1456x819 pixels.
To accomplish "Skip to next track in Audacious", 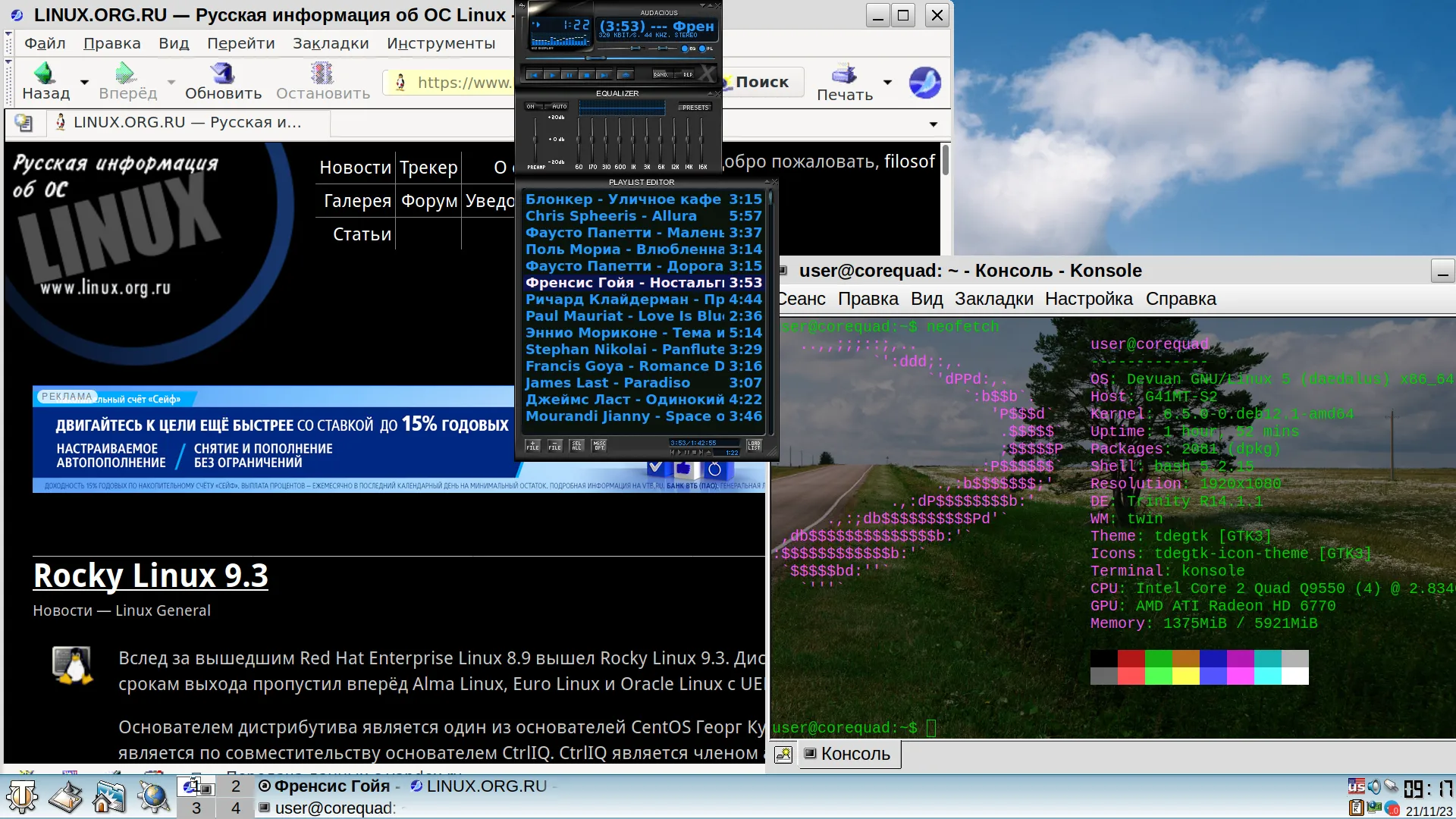I will click(604, 75).
